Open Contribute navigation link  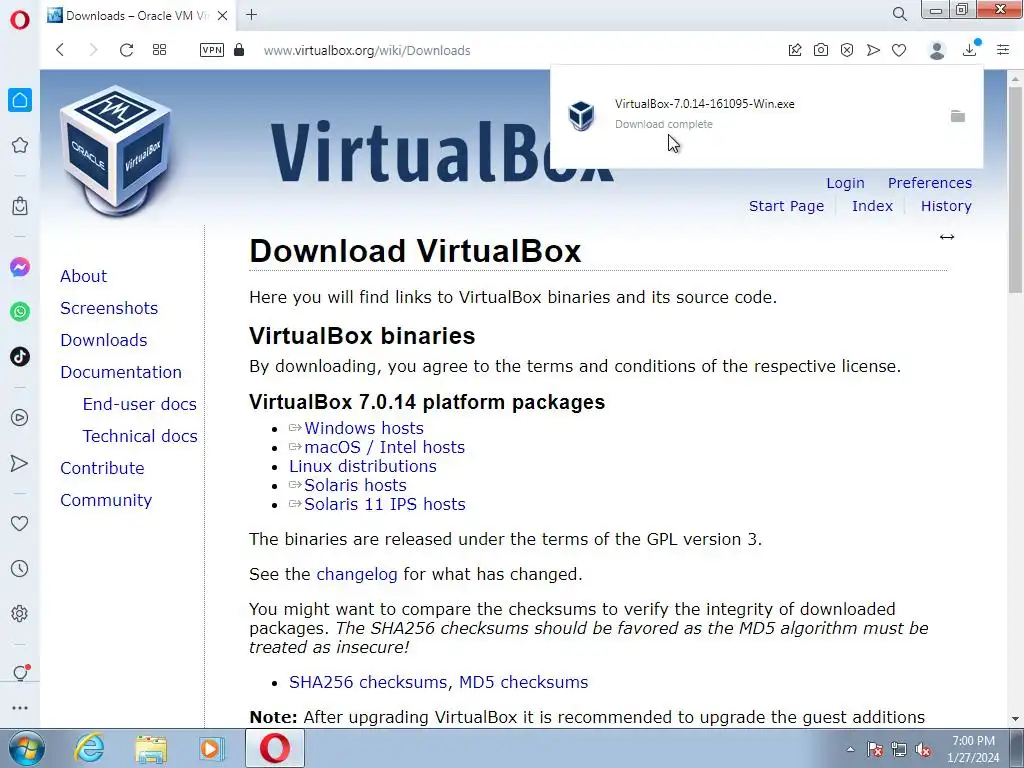tap(102, 468)
